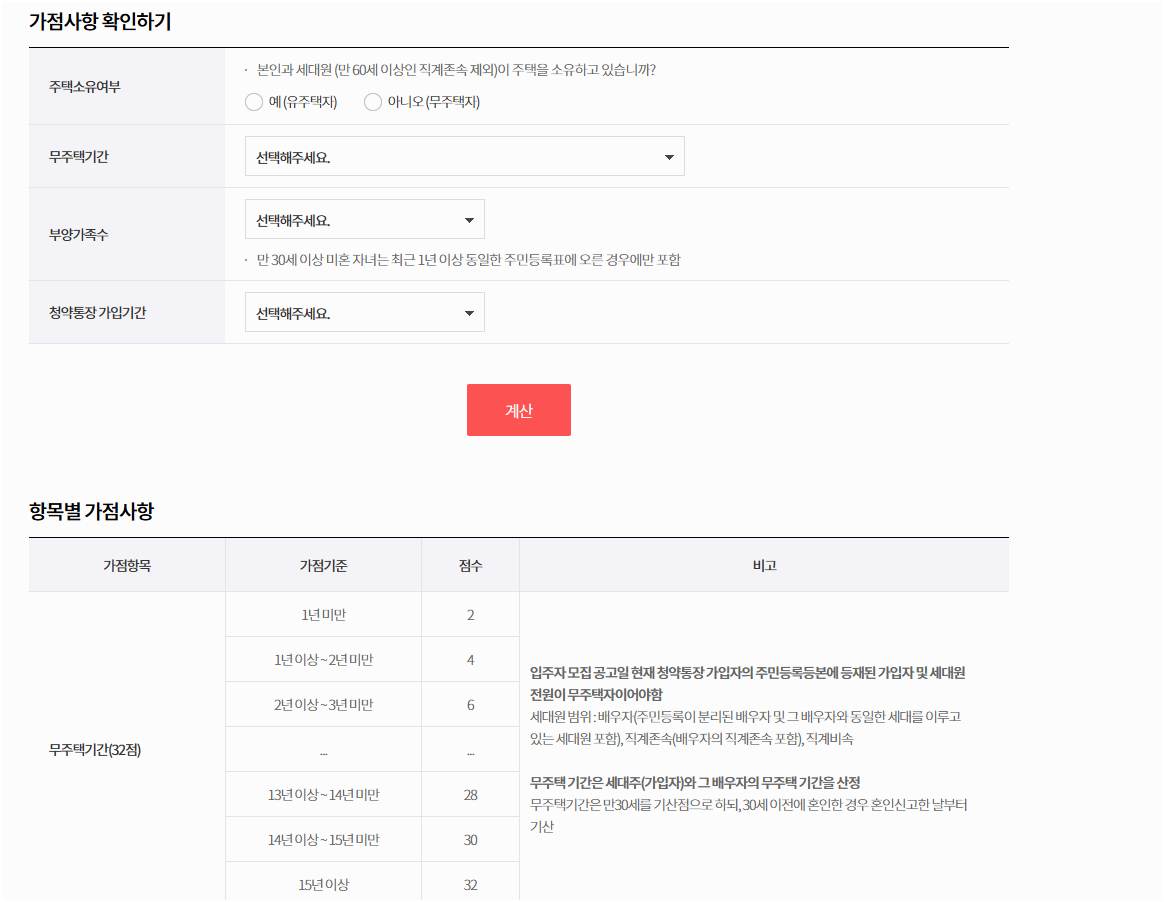
Task: Select the 예 (유주택자) radio button
Action: (254, 101)
